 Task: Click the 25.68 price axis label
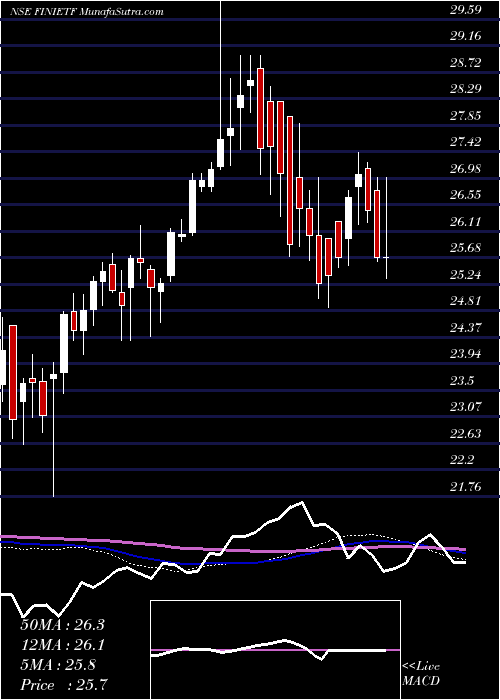(x=465, y=248)
